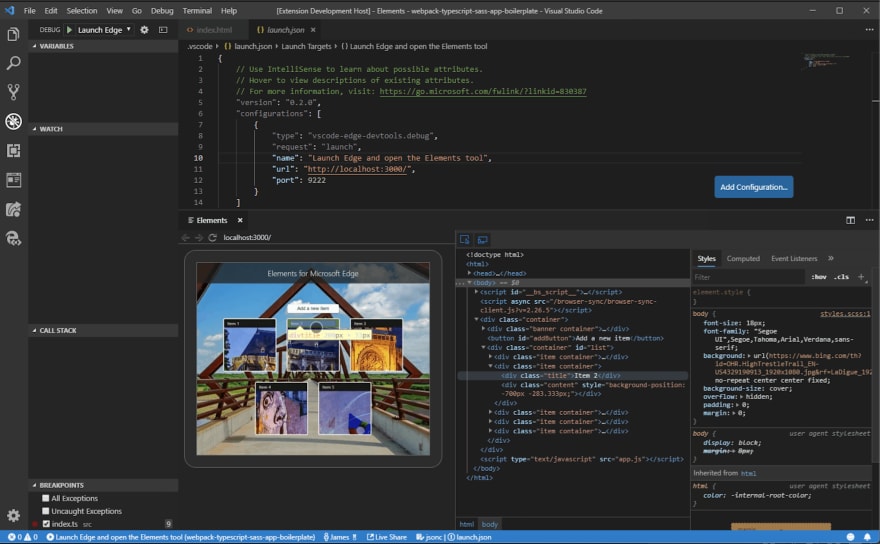Screen dimensions: 880x544
Task: Click the localhost:3000/ address field
Action: [x=247, y=237]
